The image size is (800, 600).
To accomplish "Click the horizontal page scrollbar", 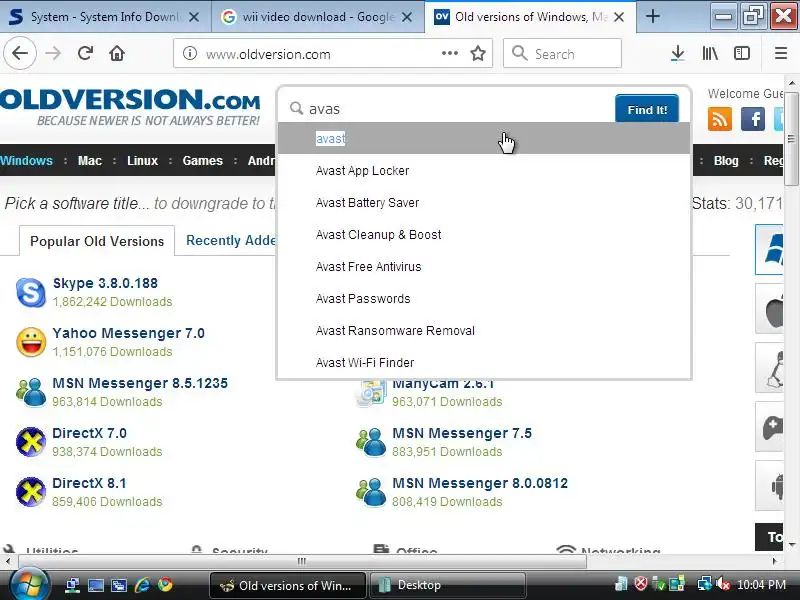I will [302, 561].
